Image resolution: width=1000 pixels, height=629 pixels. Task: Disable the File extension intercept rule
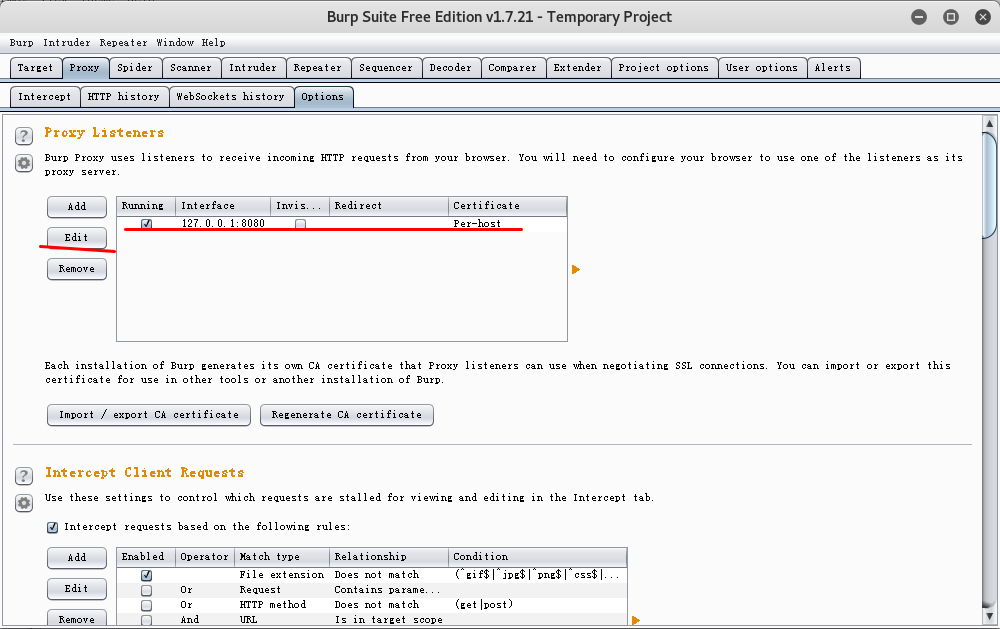[147, 575]
